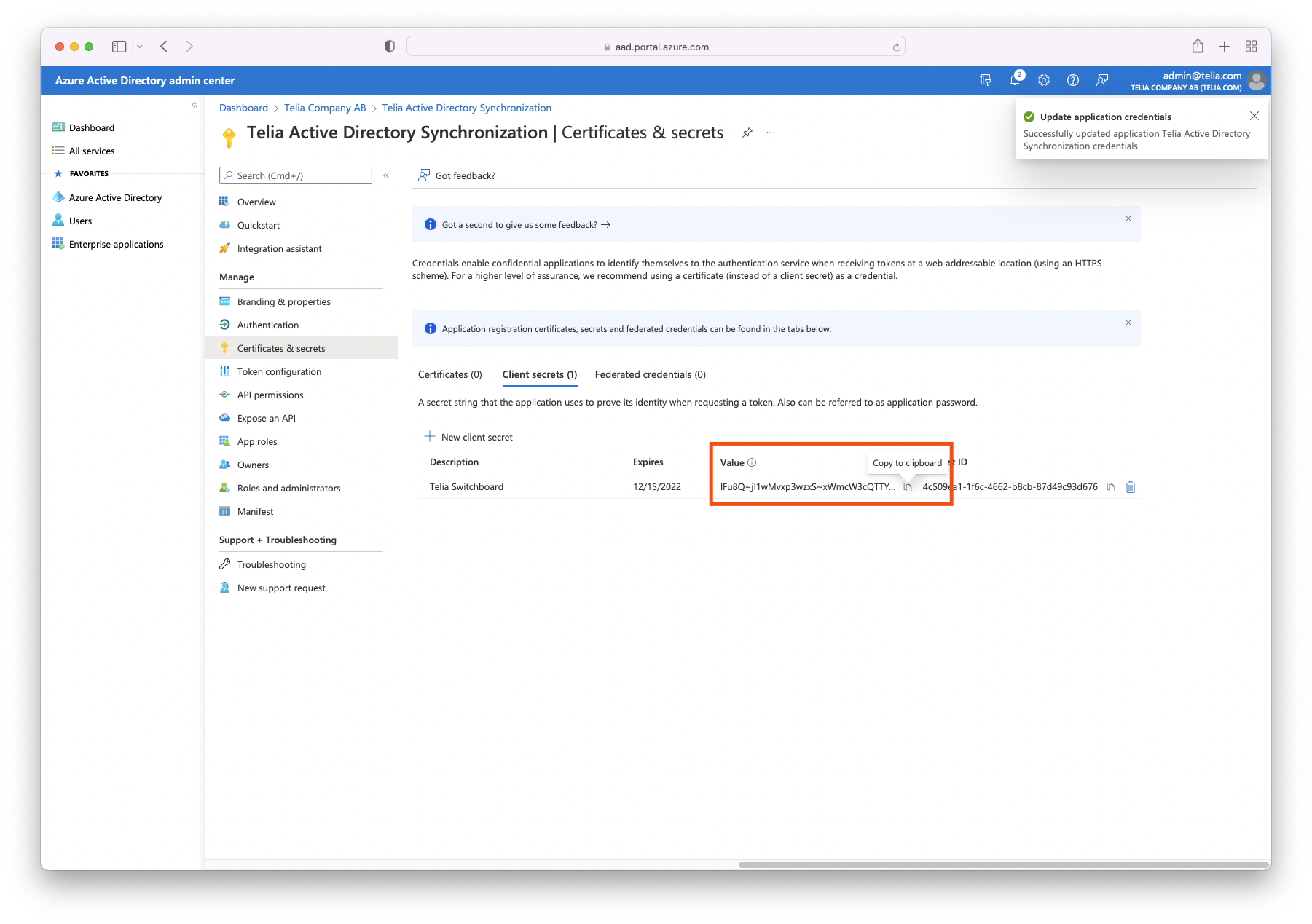
Task: Open Owners
Action: (x=253, y=465)
